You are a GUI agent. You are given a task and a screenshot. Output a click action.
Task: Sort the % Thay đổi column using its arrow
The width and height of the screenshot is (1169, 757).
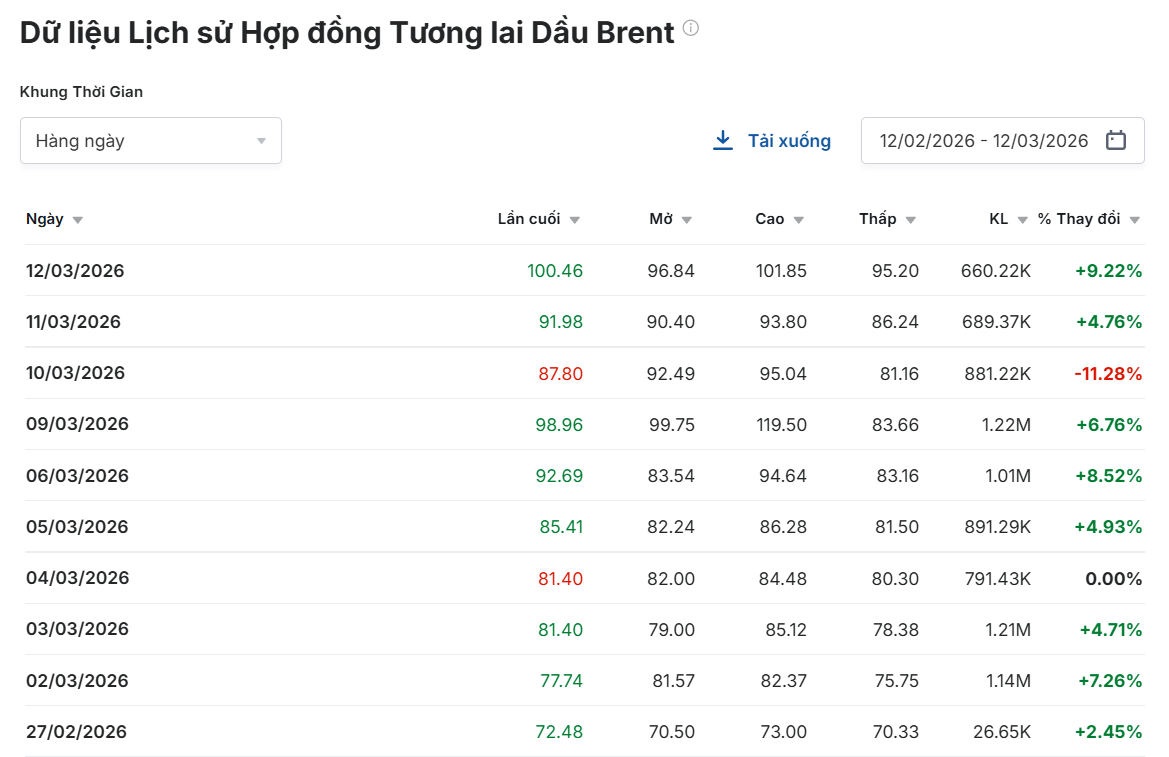[1133, 219]
